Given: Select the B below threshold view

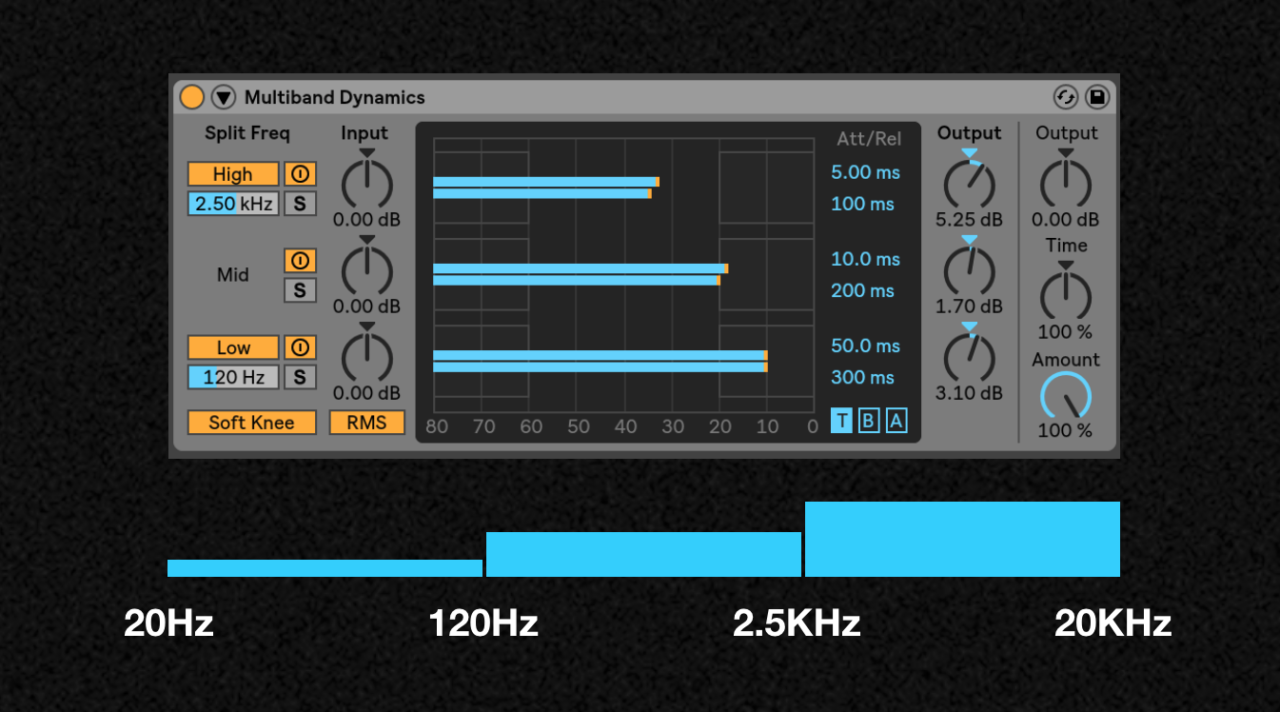Looking at the screenshot, I should coord(868,420).
